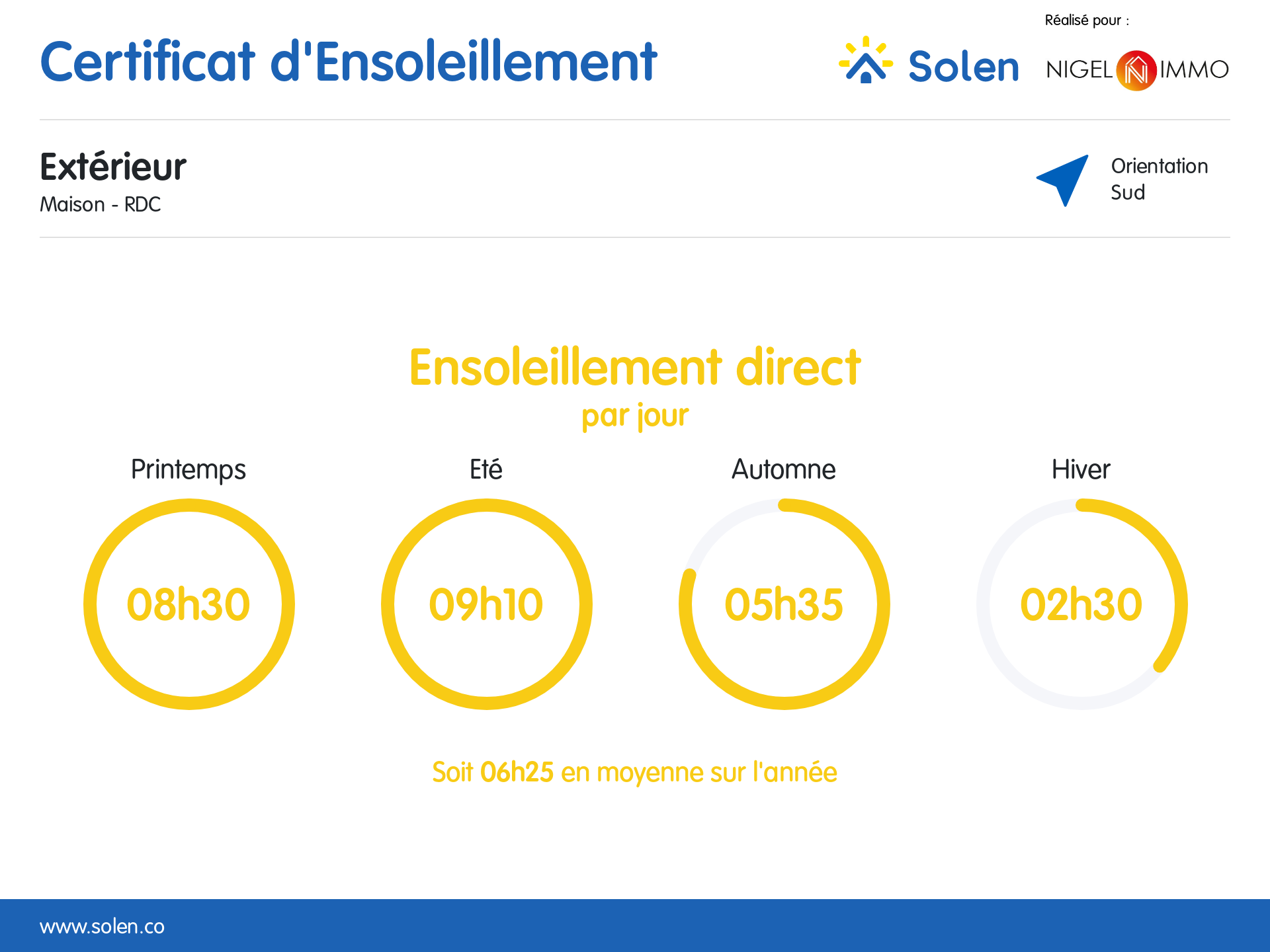Click the Extérieur heading
The height and width of the screenshot is (952, 1270).
tap(113, 166)
